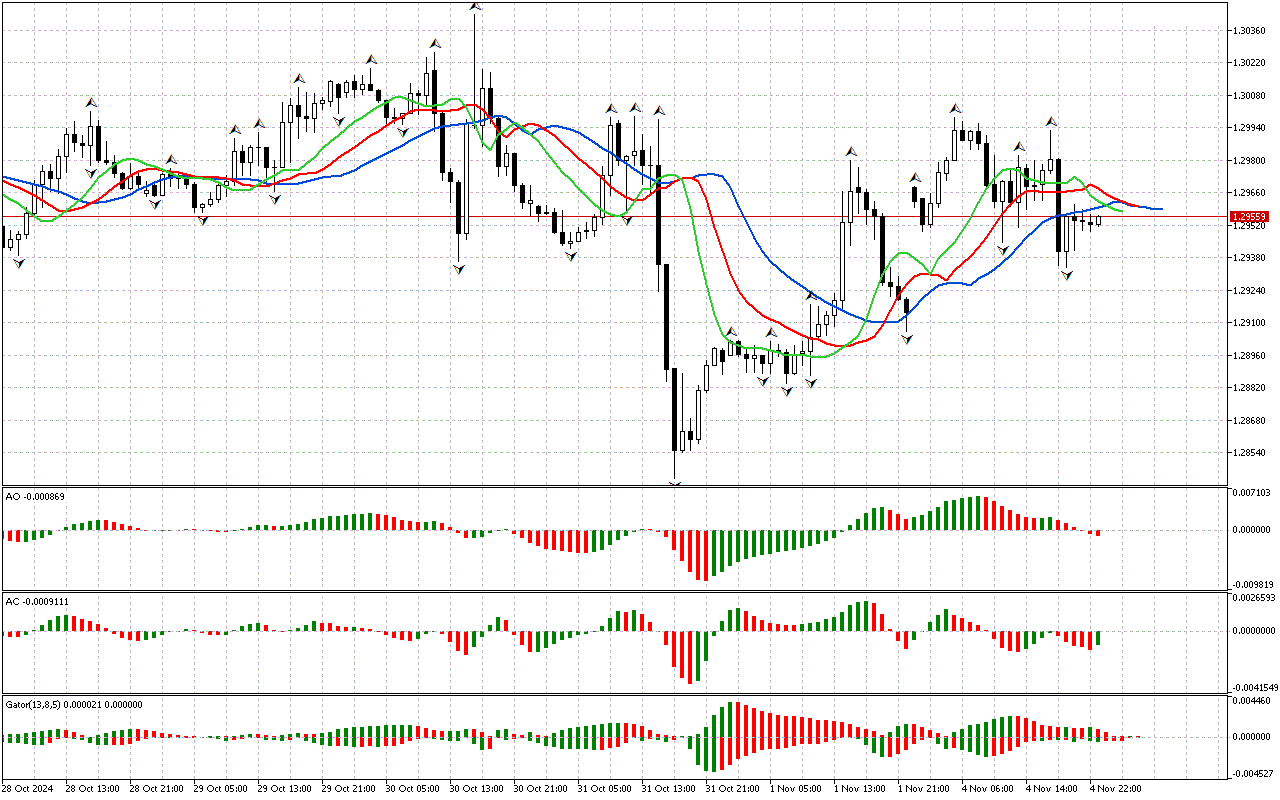Click the 28 Oct 13:00 time label
The width and height of the screenshot is (1280, 800).
click(x=92, y=789)
